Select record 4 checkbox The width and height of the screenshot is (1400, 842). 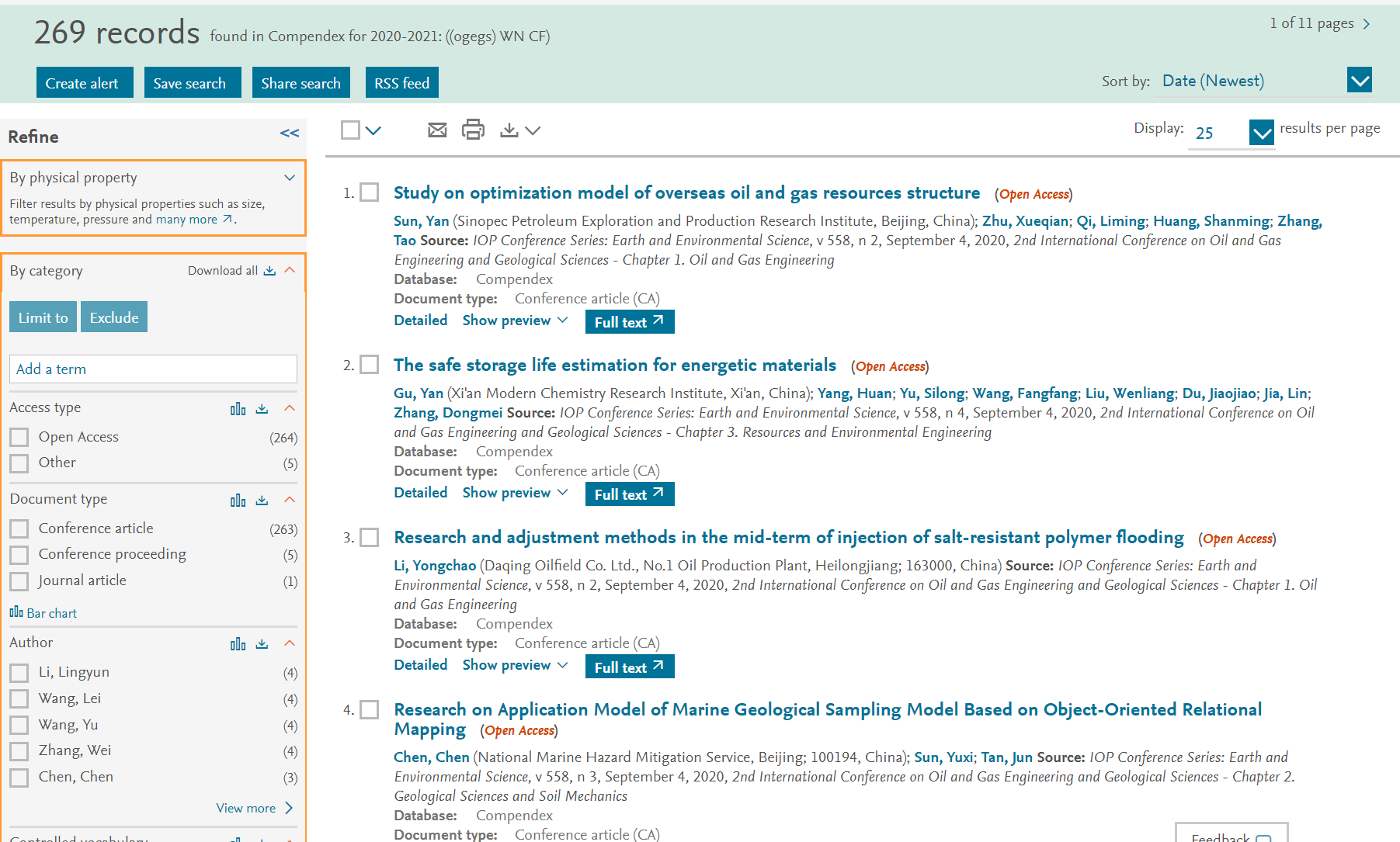coord(370,709)
